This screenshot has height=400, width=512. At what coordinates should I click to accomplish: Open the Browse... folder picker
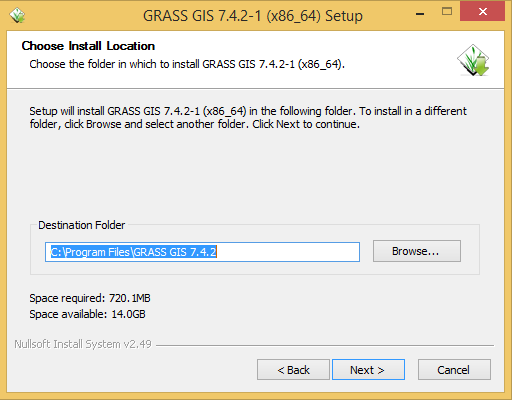417,251
